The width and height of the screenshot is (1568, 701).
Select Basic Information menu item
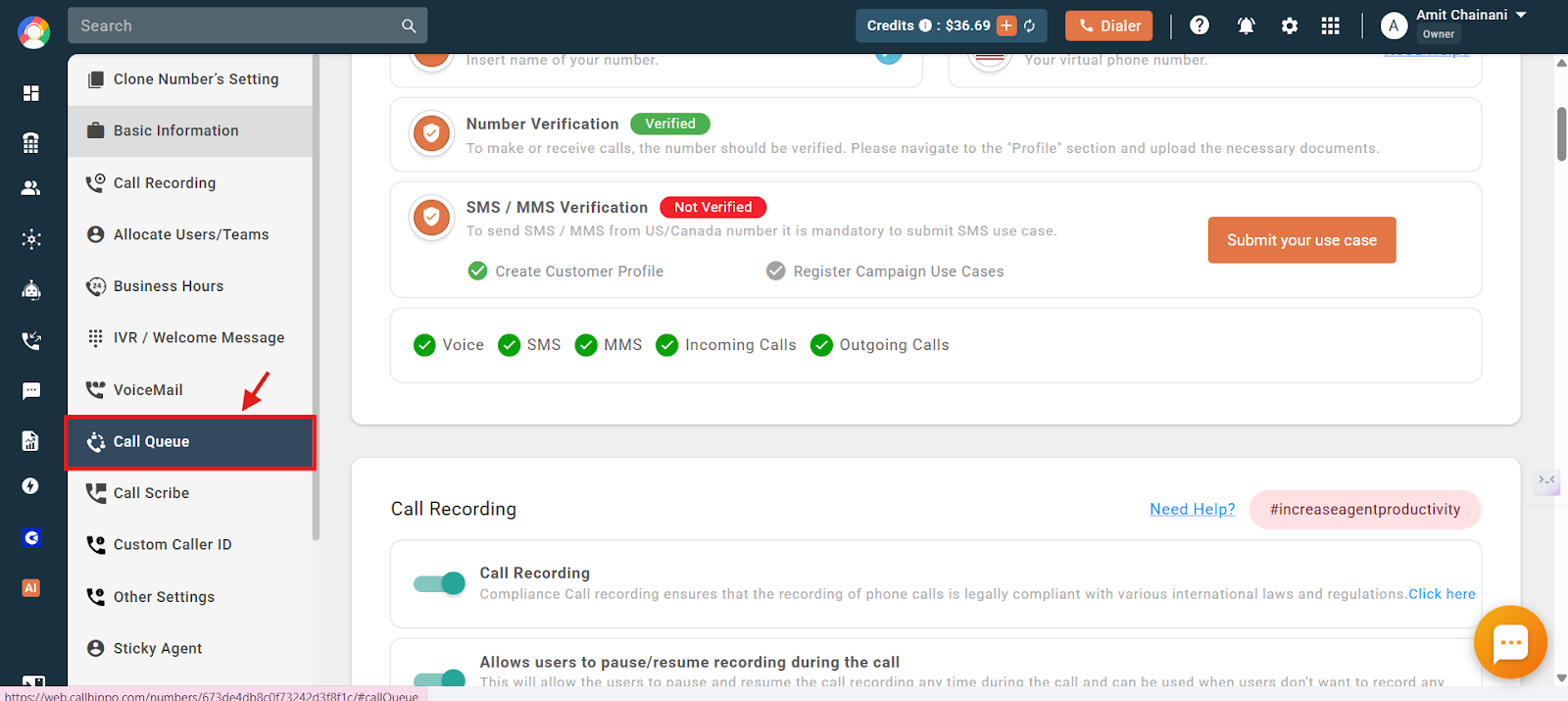coord(190,130)
